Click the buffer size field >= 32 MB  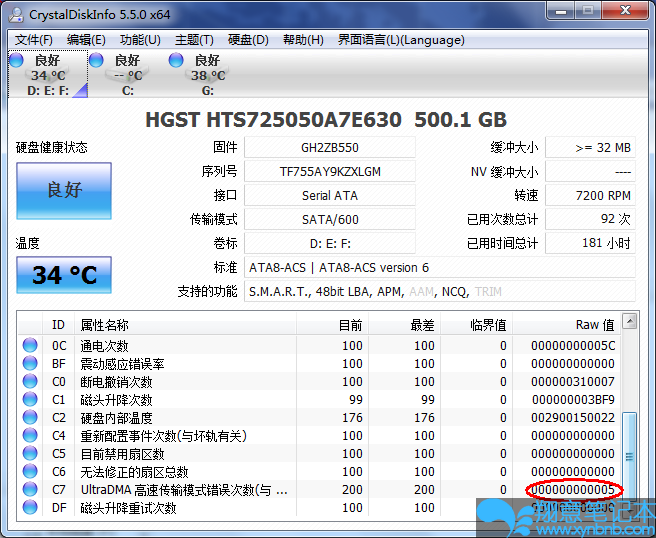click(590, 147)
